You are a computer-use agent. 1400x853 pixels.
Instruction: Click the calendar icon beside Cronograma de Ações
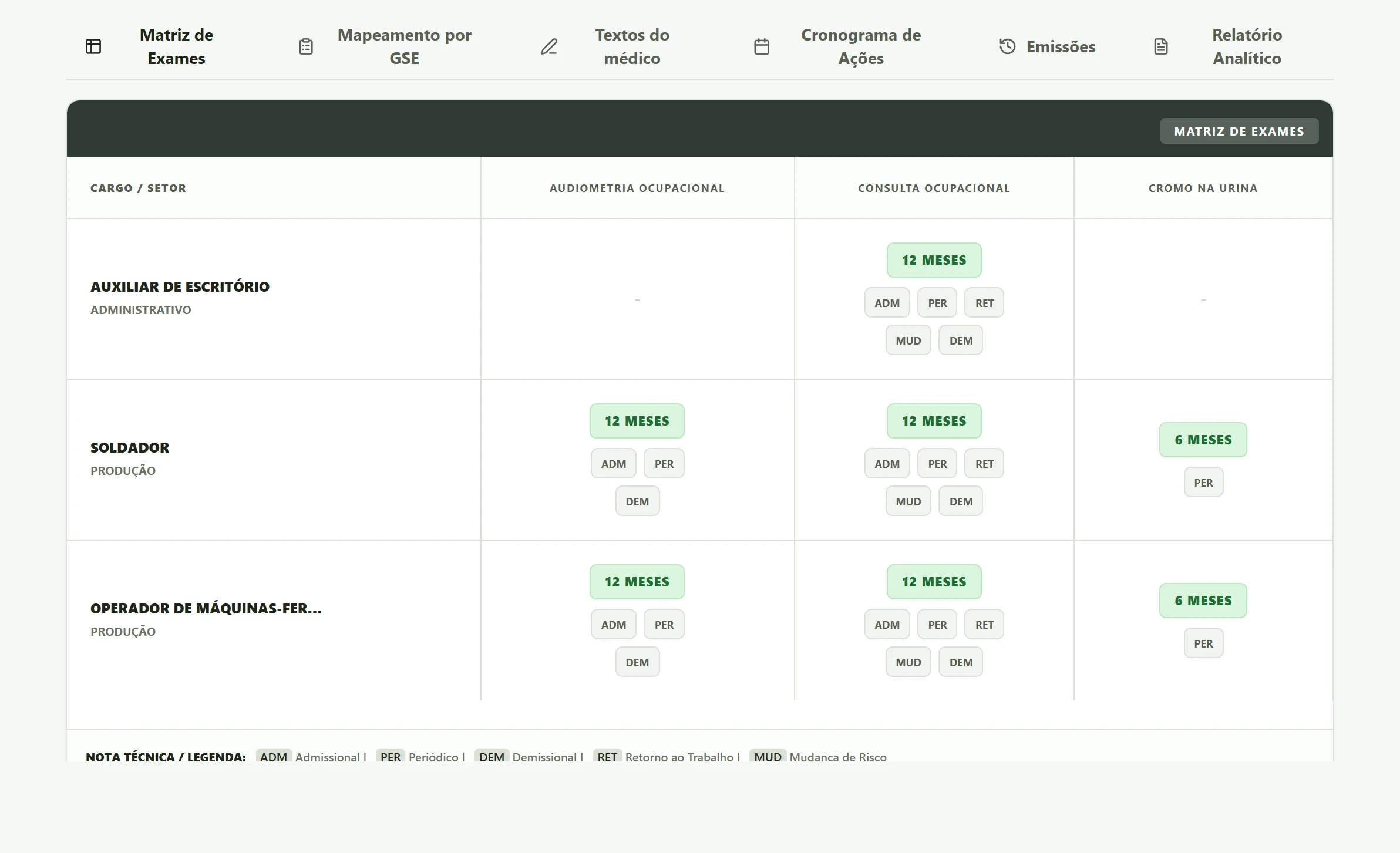tap(762, 46)
